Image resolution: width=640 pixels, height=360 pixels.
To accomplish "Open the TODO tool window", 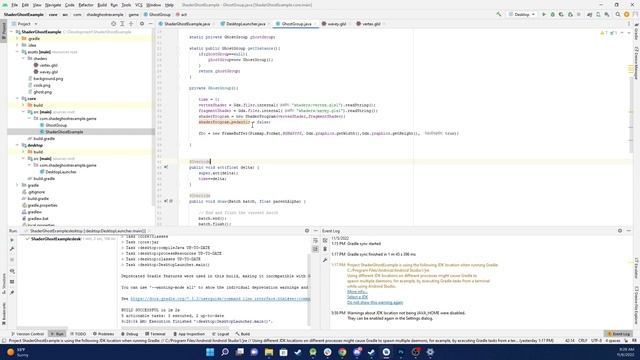I will point(78,334).
